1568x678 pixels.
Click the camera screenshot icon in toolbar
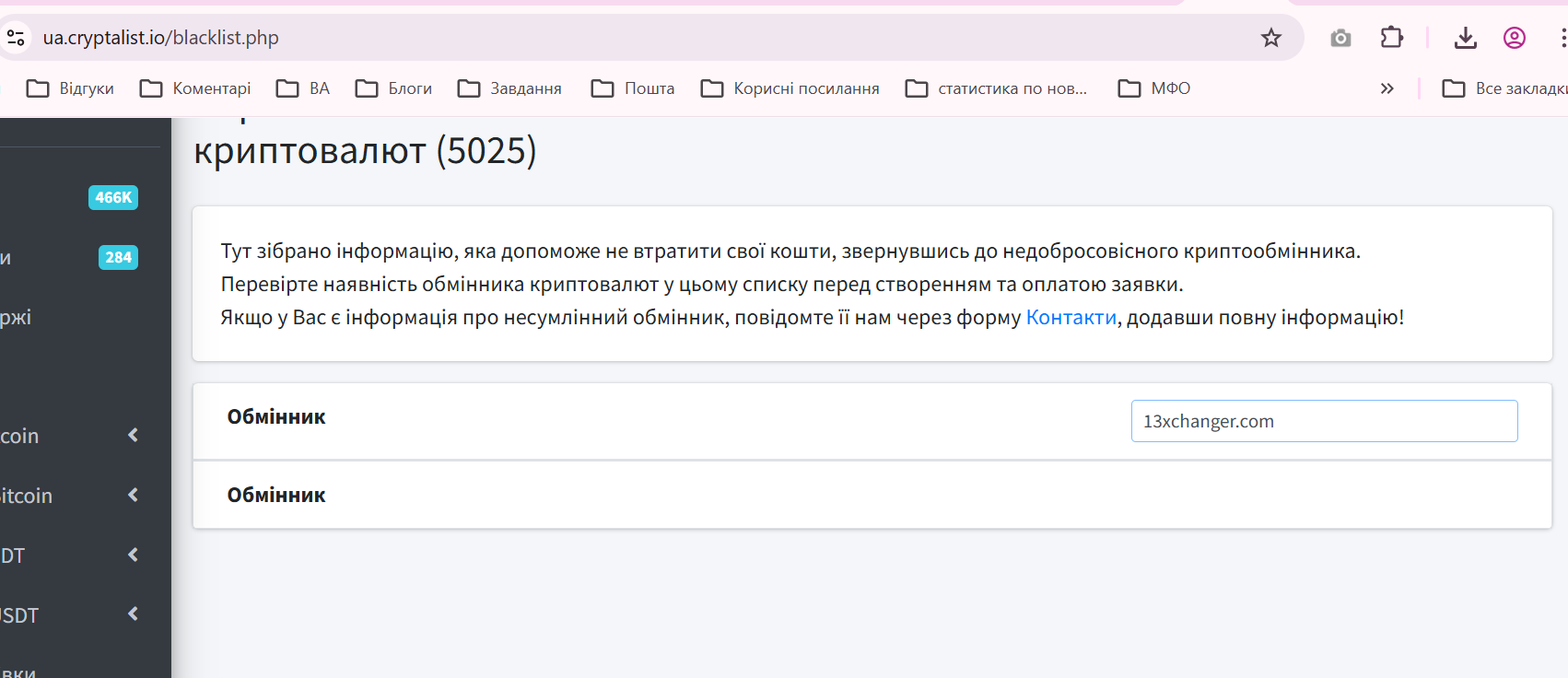[x=1340, y=38]
